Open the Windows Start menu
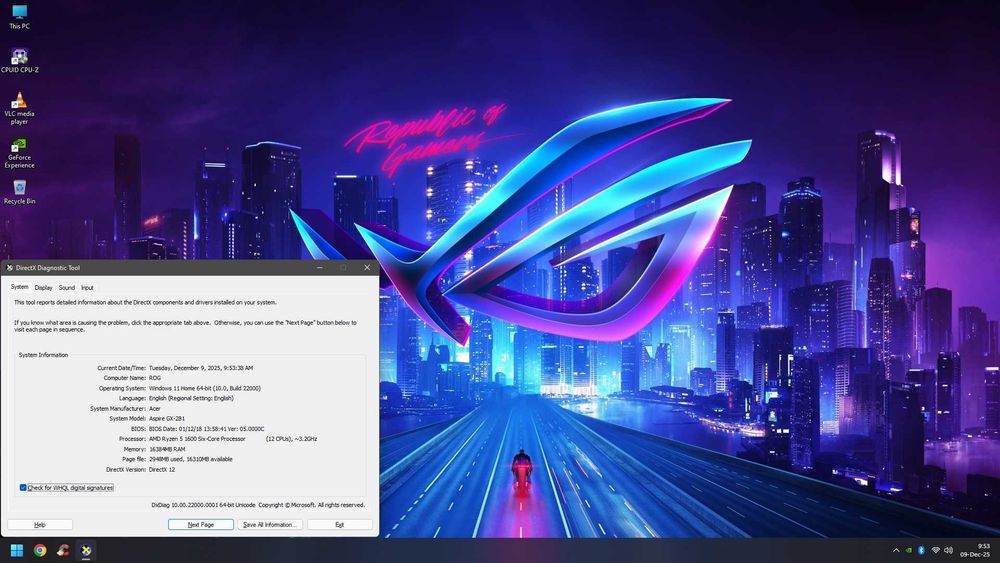The image size is (1000, 563). click(17, 550)
